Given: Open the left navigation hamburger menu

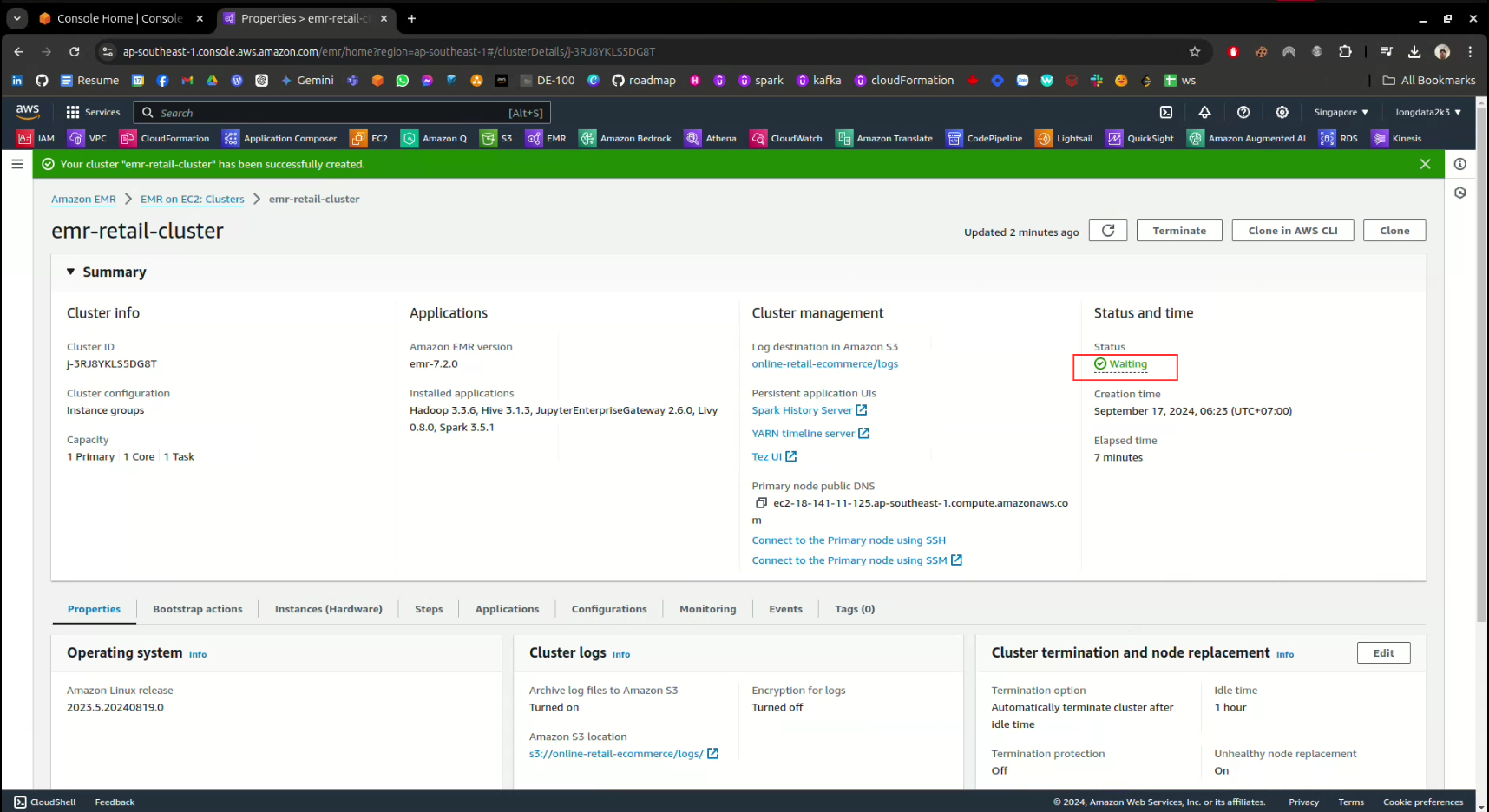Looking at the screenshot, I should (17, 164).
